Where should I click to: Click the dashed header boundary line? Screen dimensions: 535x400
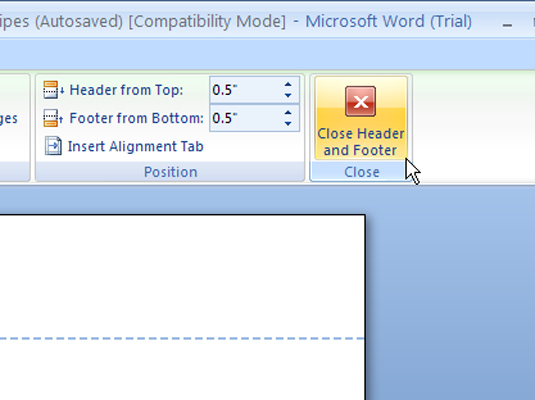(x=182, y=339)
